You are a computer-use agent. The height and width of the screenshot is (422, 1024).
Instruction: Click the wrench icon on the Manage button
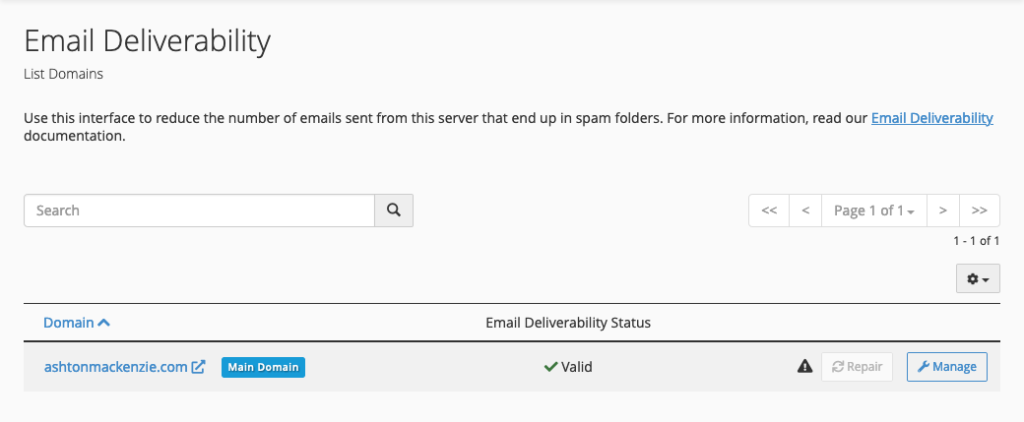pos(923,367)
